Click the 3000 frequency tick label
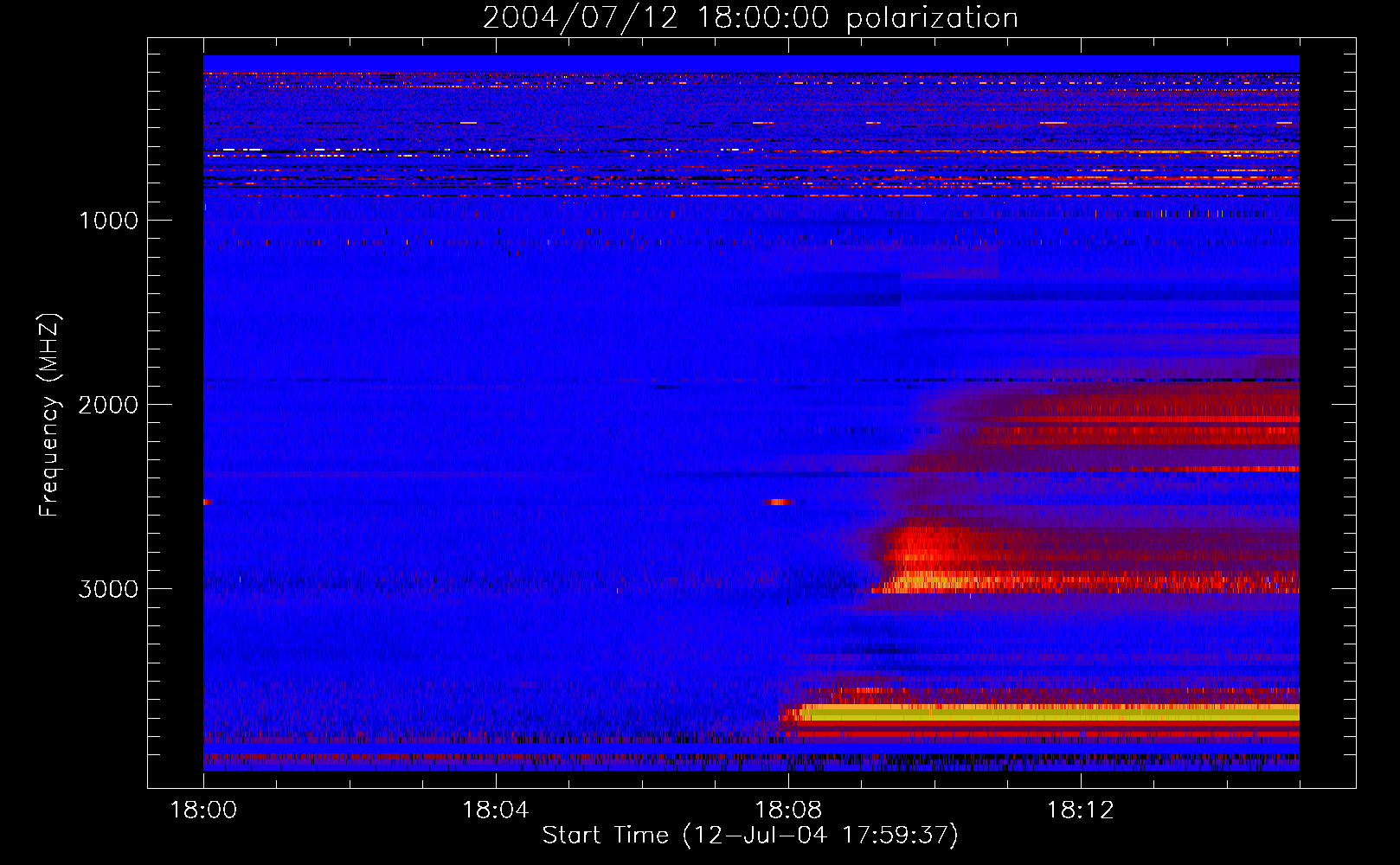 click(x=108, y=589)
